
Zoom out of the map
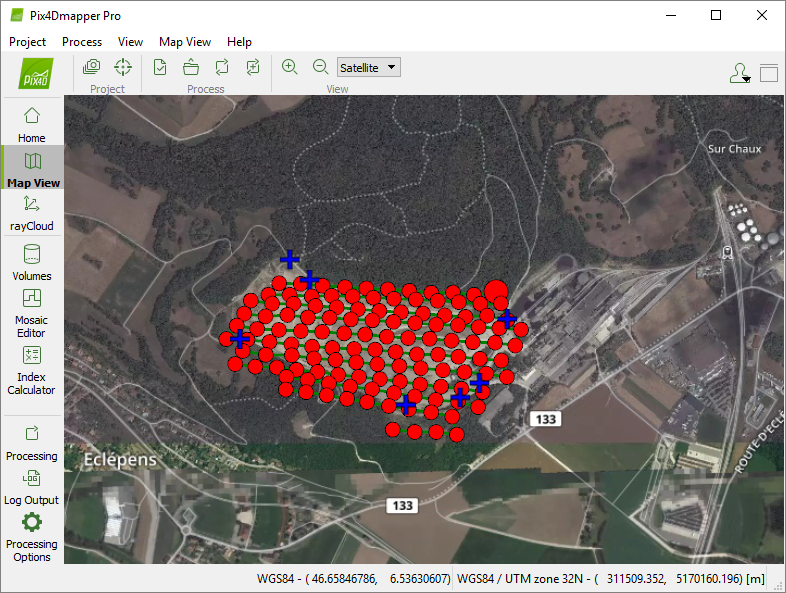[x=320, y=67]
